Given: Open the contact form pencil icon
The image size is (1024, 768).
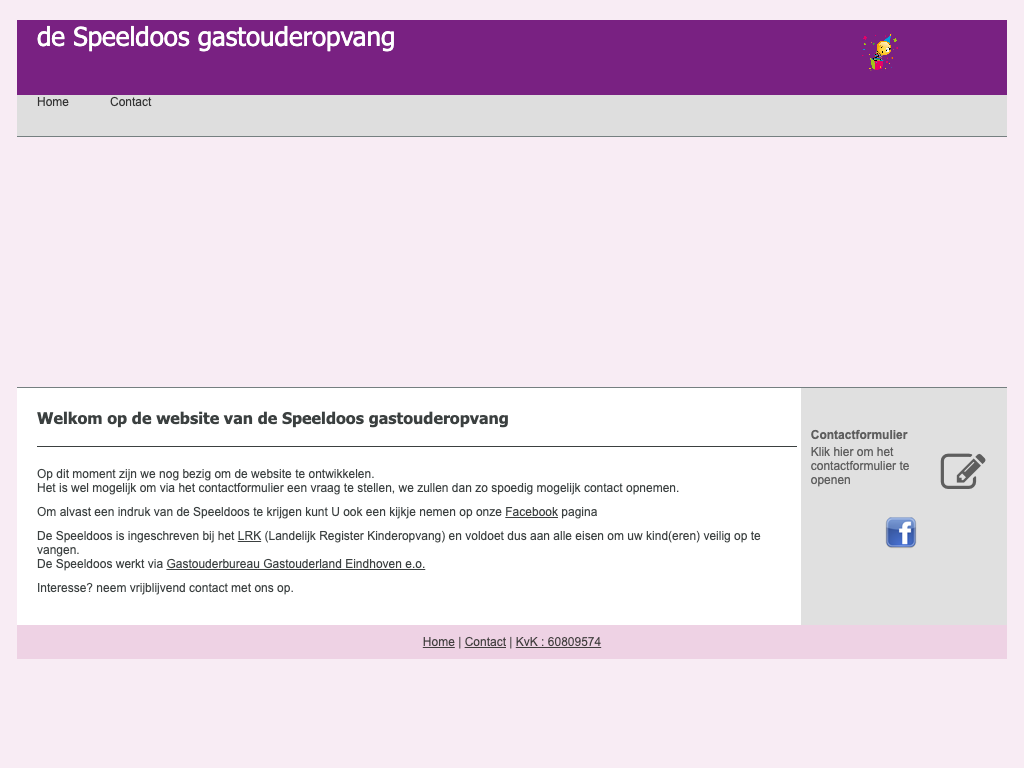Looking at the screenshot, I should pos(962,471).
